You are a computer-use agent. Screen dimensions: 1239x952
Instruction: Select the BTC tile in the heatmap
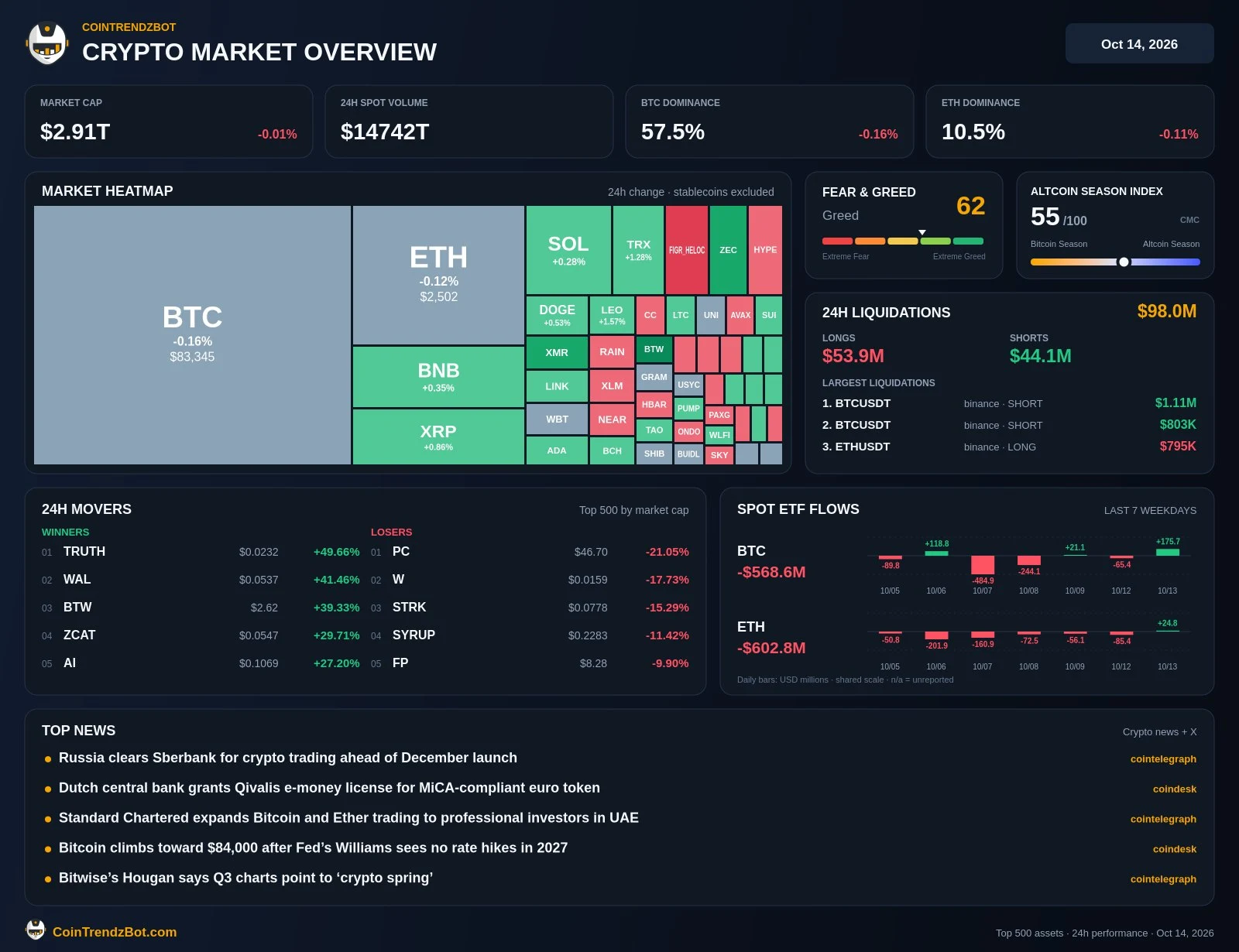pos(192,335)
